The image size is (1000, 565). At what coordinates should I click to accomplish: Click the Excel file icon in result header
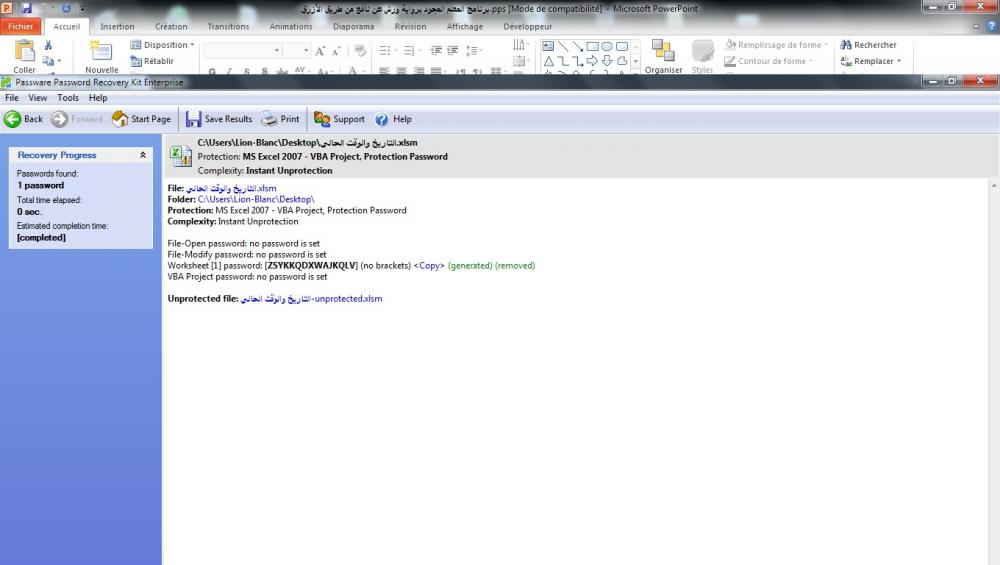(180, 156)
